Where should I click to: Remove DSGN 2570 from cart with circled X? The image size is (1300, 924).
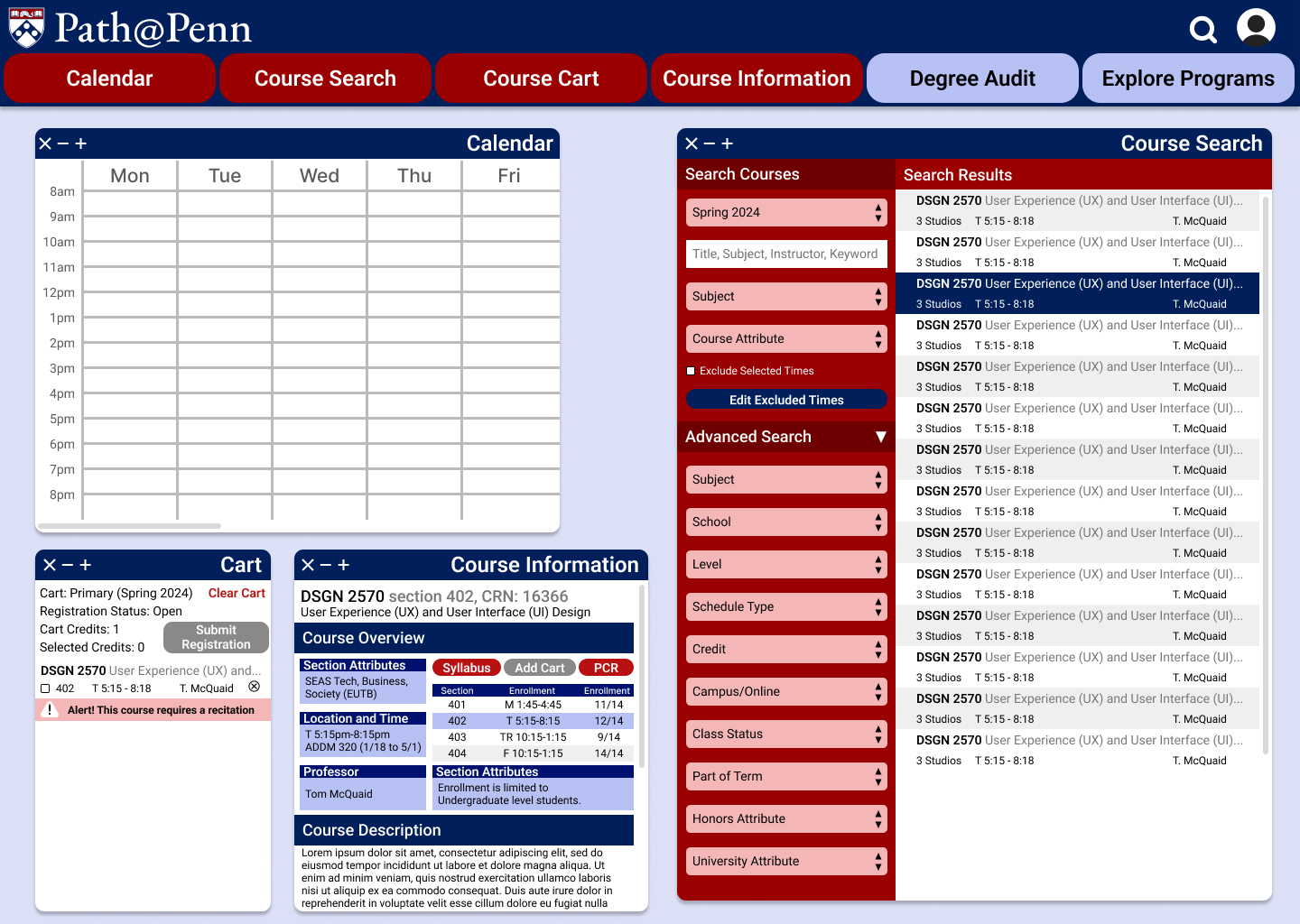pos(255,687)
